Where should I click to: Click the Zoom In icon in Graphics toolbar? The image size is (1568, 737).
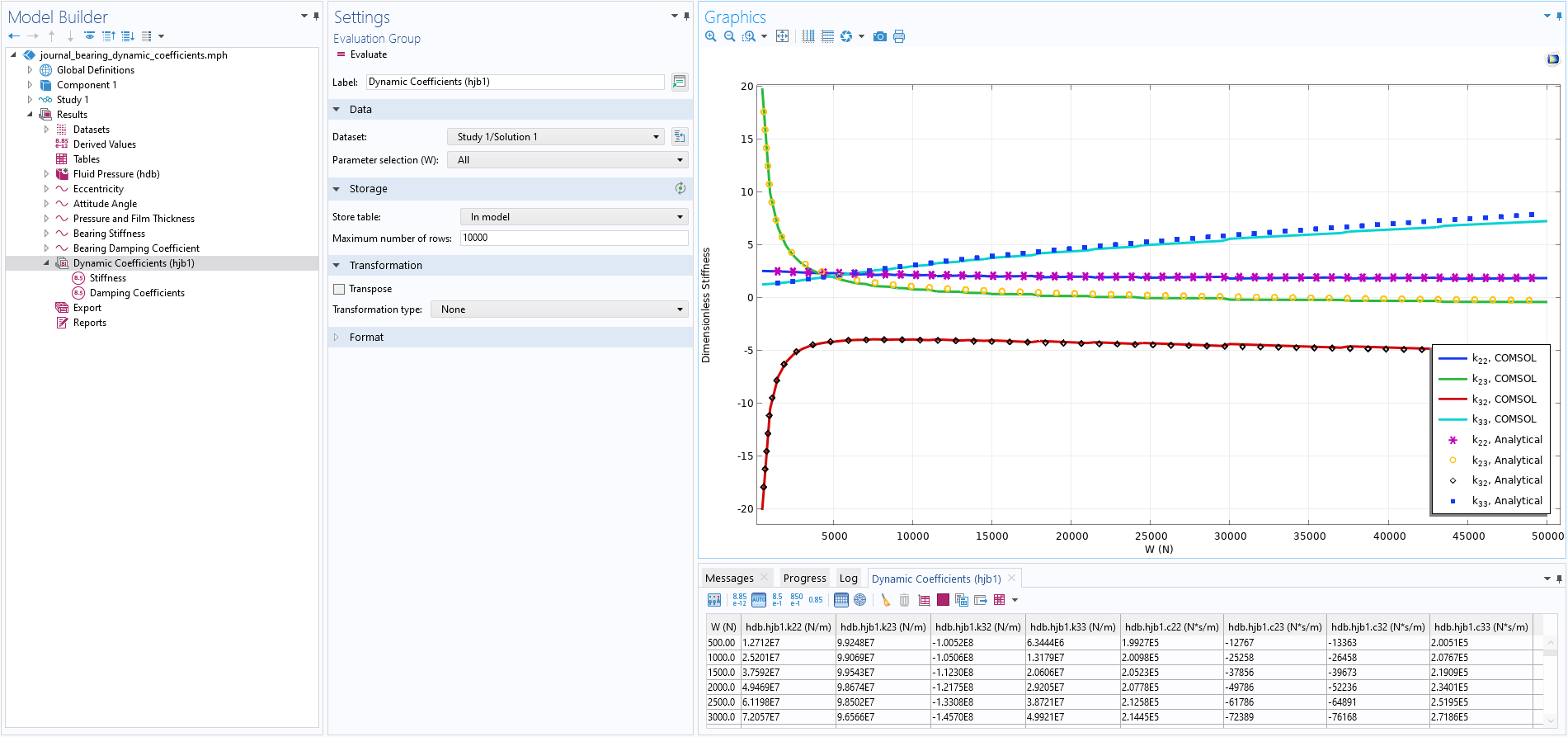point(710,36)
